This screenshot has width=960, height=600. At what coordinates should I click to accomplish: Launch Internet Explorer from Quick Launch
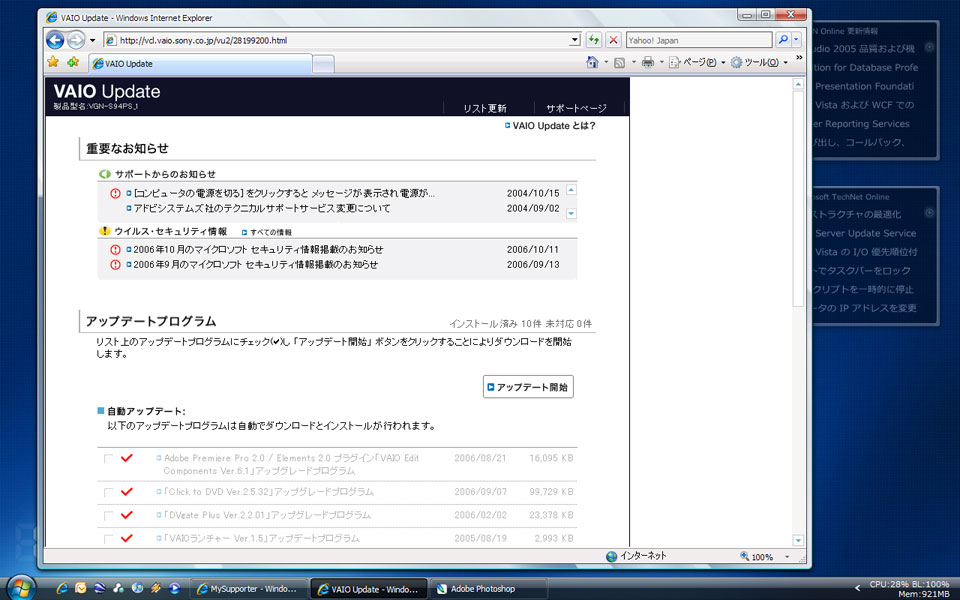62,588
